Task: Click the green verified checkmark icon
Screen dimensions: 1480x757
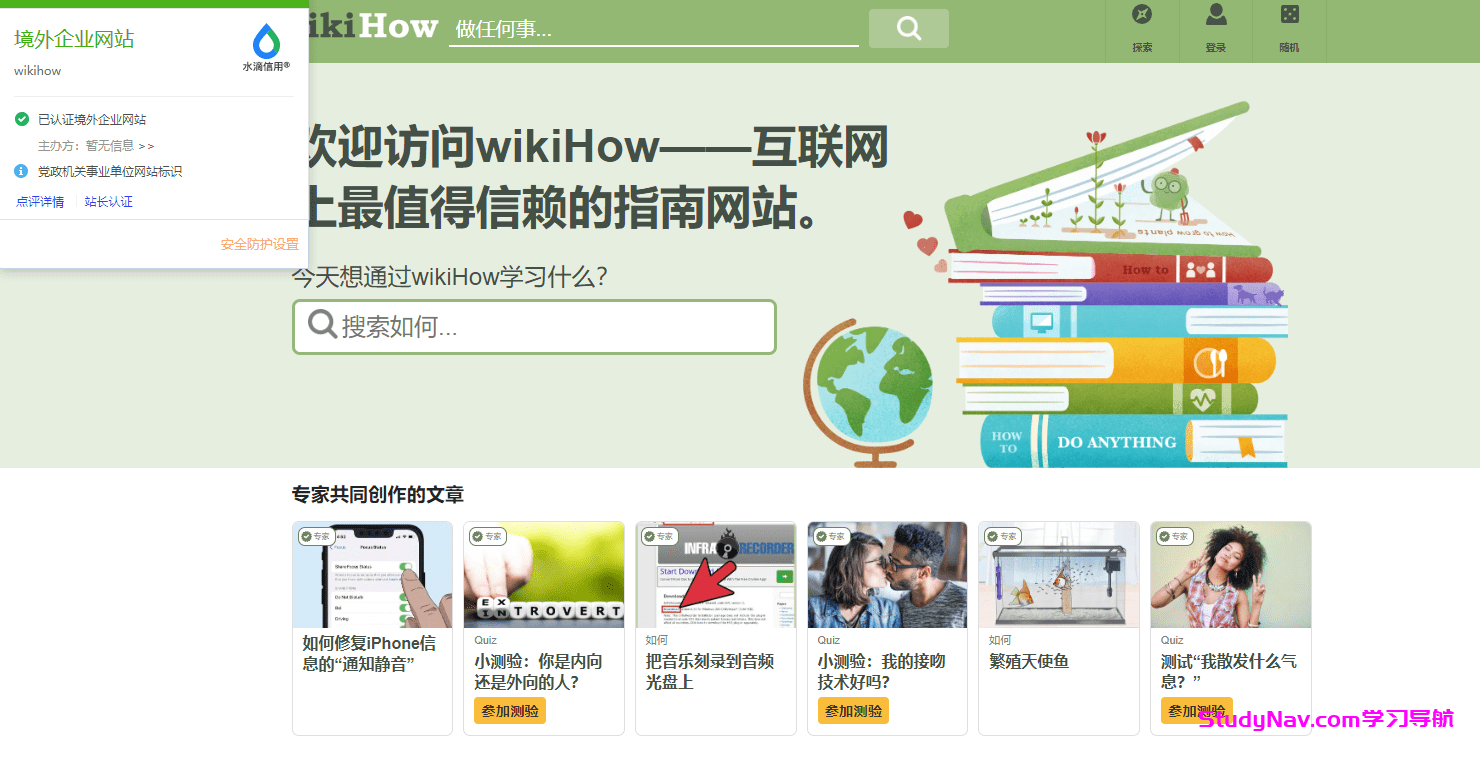Action: (x=22, y=119)
